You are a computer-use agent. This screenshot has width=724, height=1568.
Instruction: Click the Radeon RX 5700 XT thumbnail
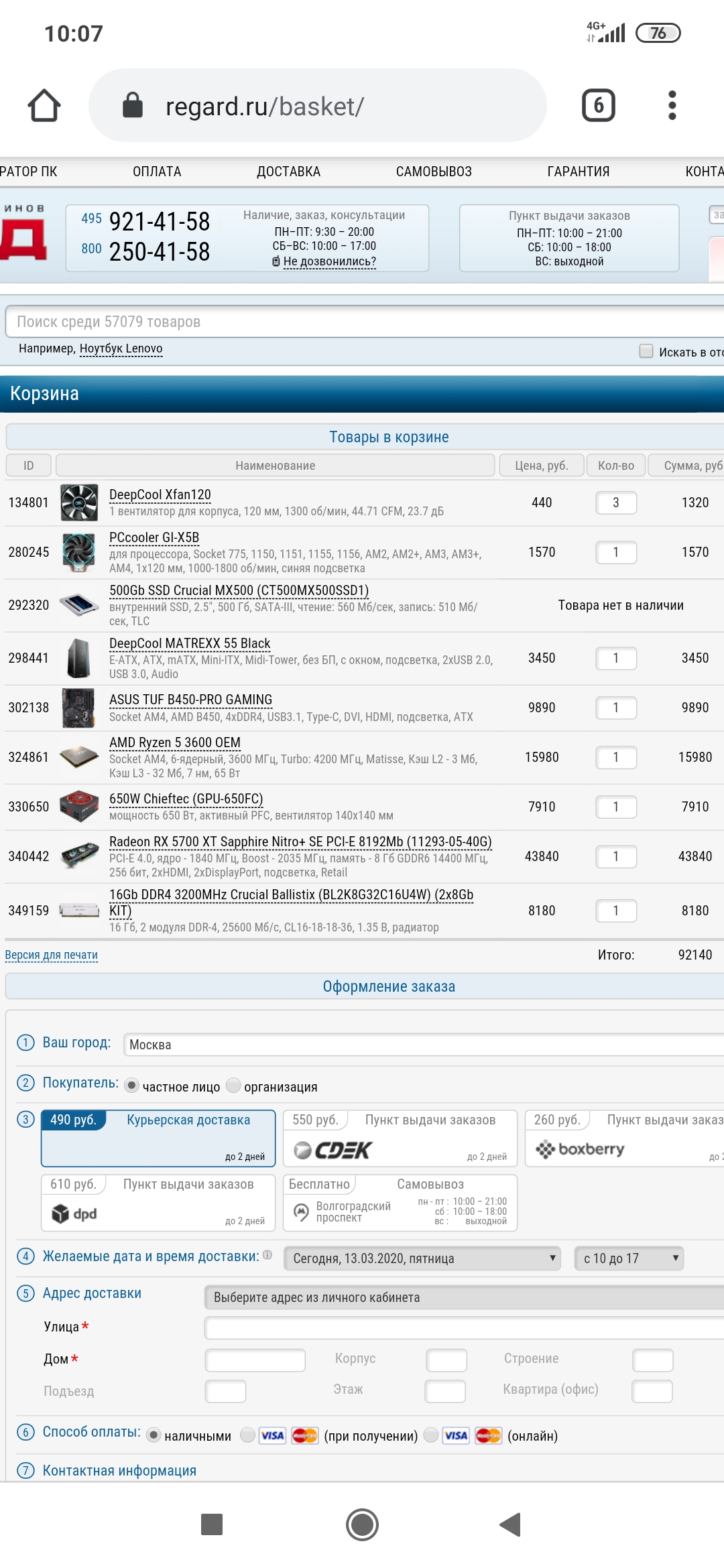[x=79, y=856]
